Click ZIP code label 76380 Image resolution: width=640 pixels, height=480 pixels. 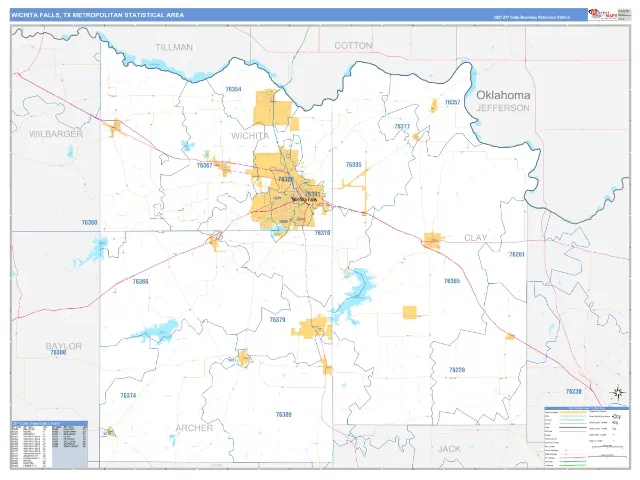point(58,353)
